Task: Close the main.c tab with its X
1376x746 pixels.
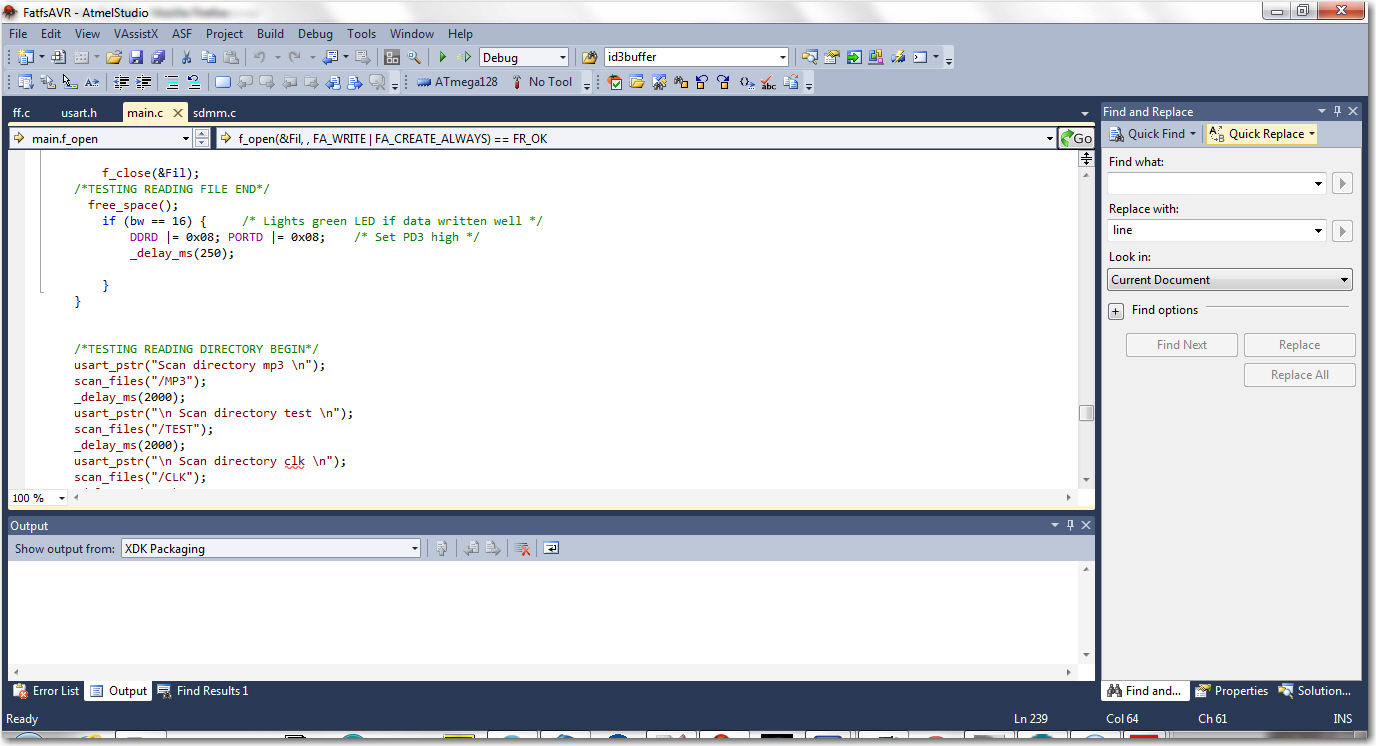Action: pyautogui.click(x=177, y=113)
